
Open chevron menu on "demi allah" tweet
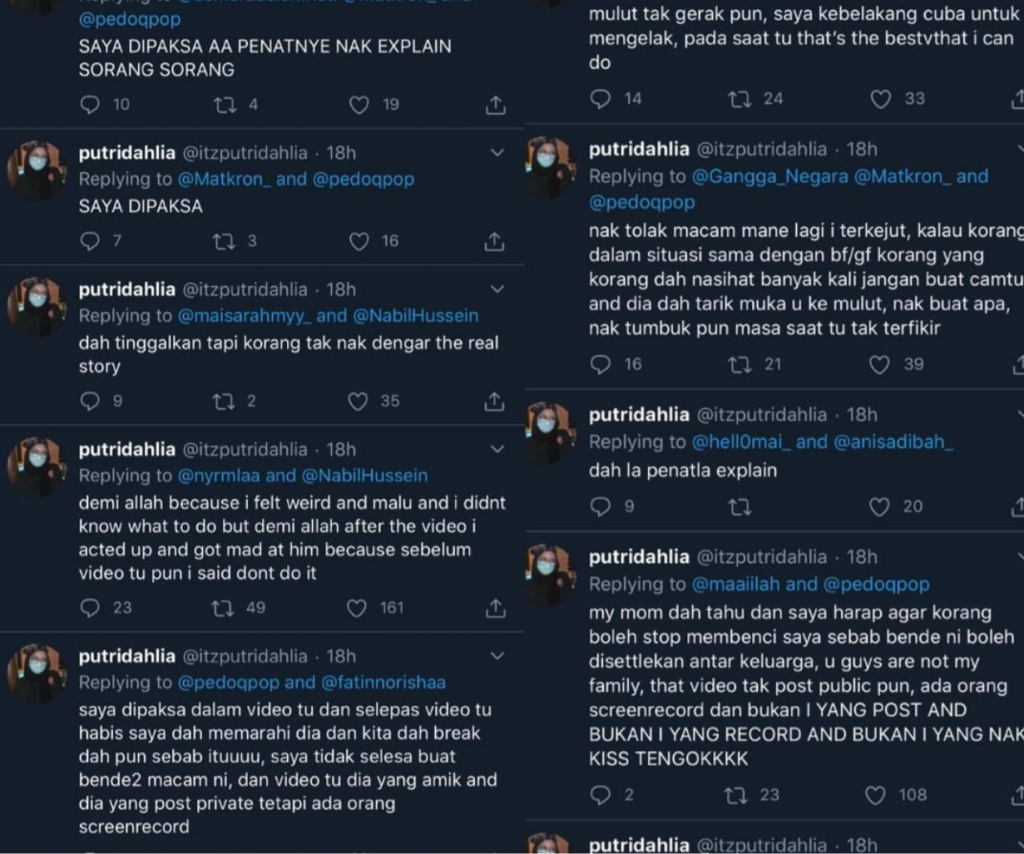tap(497, 449)
